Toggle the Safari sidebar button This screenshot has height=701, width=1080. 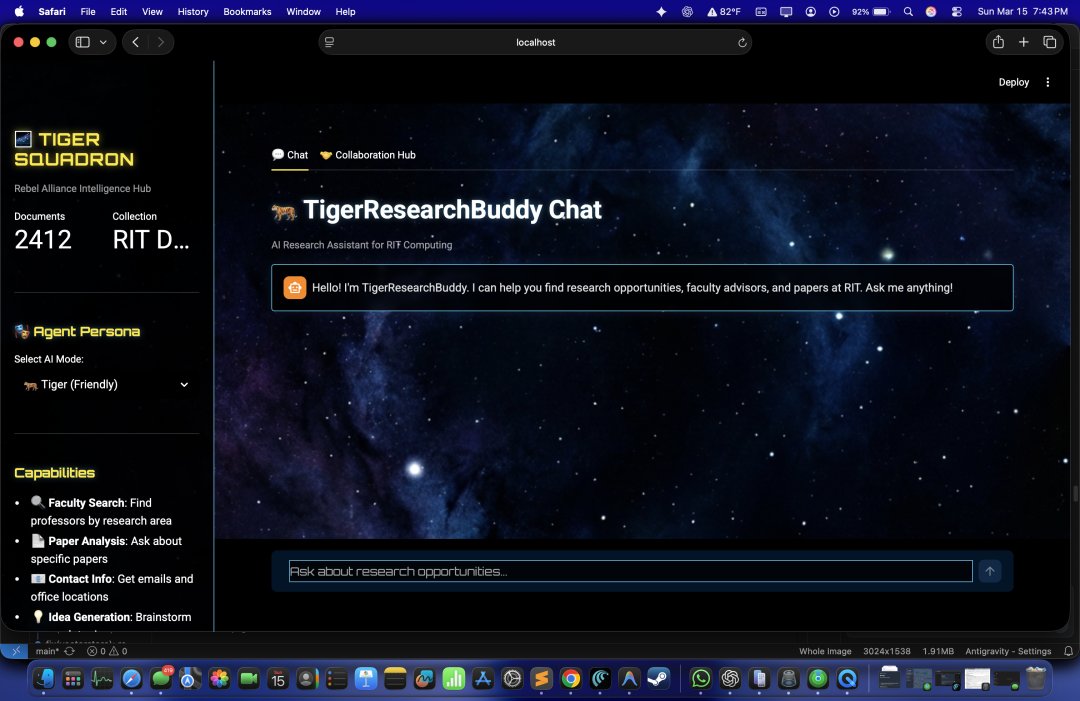83,42
